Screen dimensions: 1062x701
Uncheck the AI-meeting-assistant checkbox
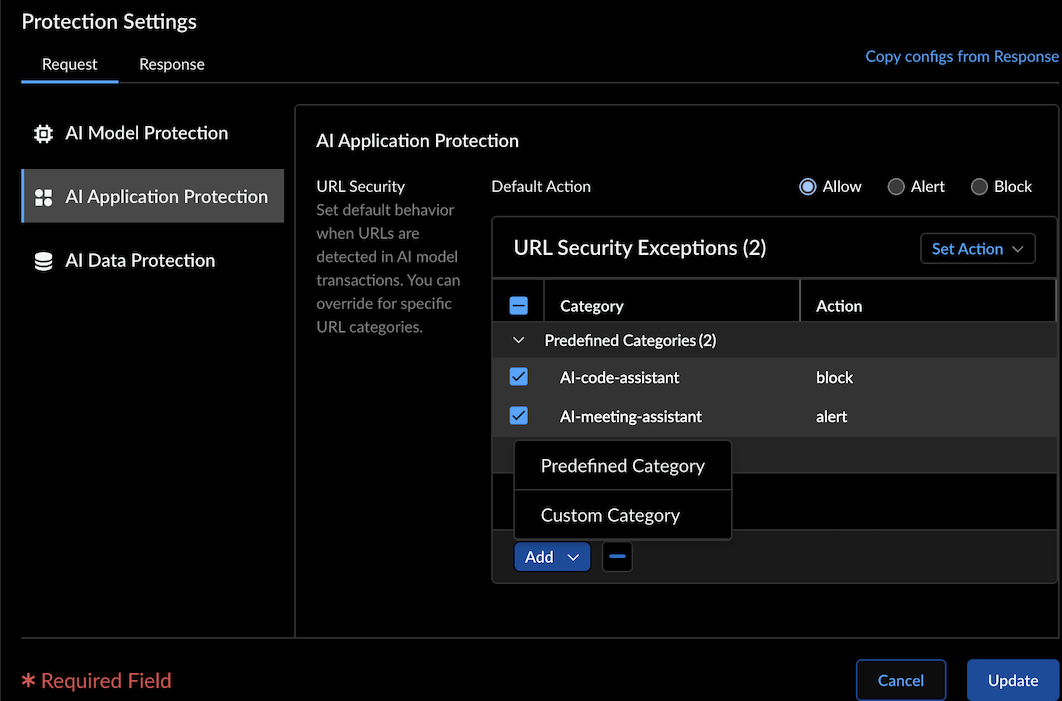tap(519, 416)
